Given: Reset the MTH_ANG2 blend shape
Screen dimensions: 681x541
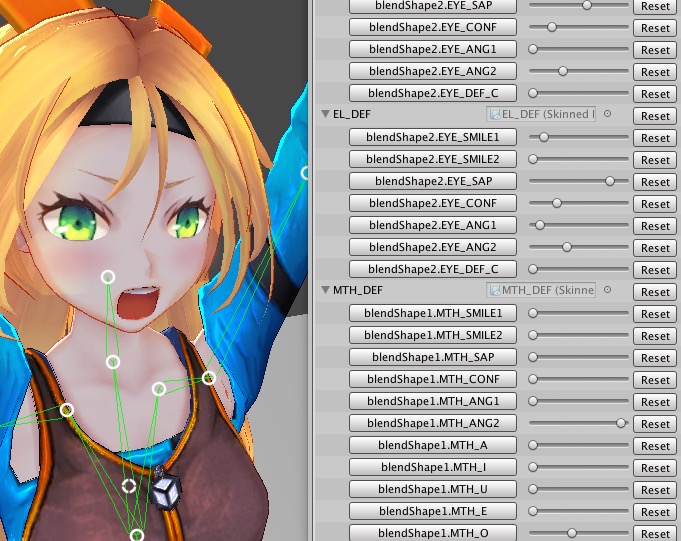Looking at the screenshot, I should 655,424.
